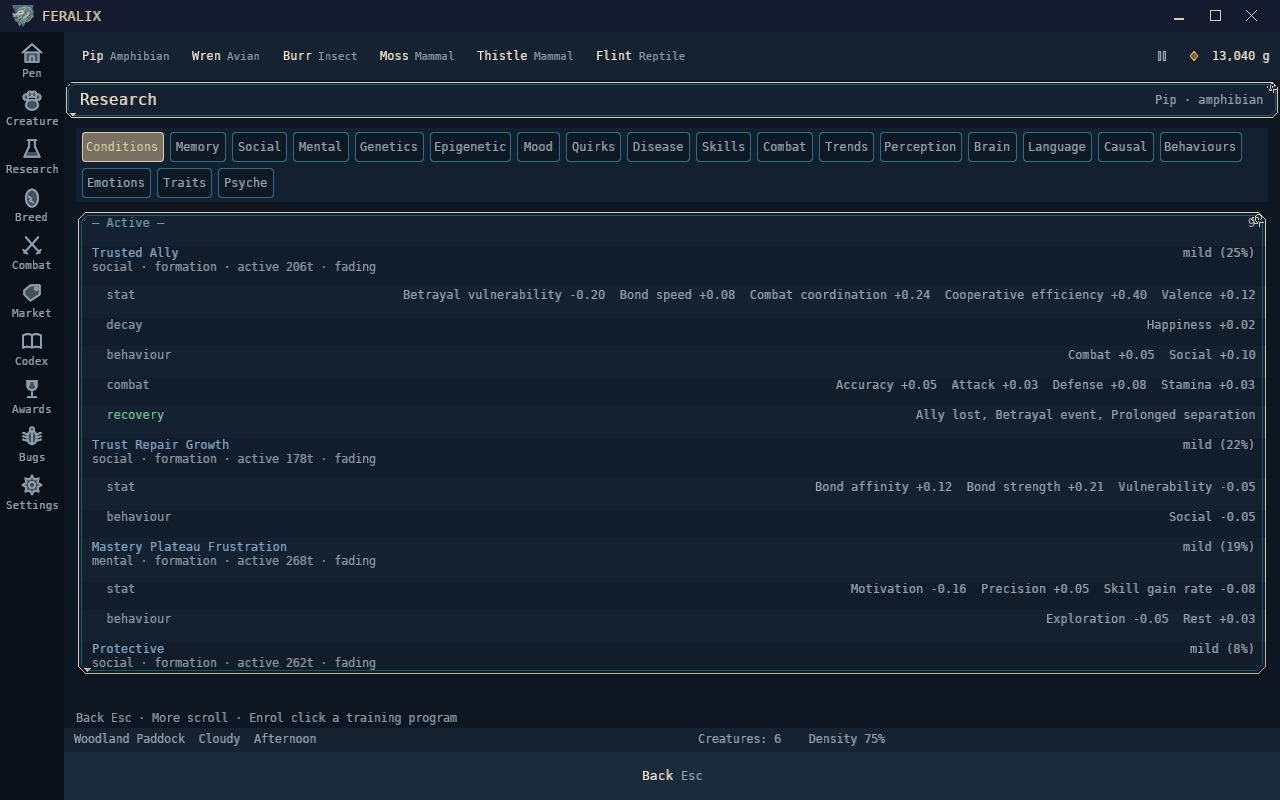Switch to the Psyche tab
1280x800 pixels.
tap(246, 183)
